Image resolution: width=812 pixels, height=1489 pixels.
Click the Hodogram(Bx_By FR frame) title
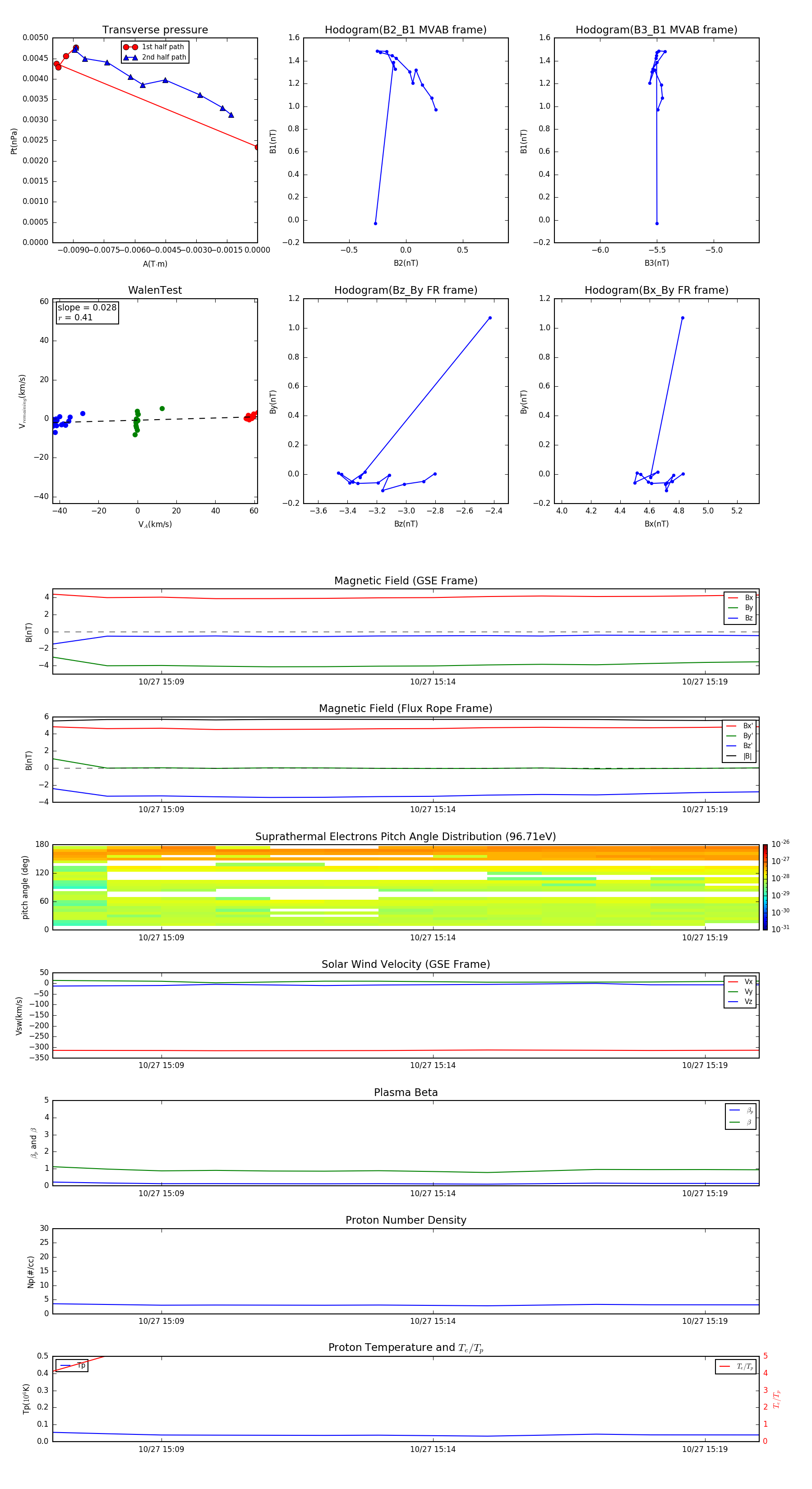(x=656, y=290)
